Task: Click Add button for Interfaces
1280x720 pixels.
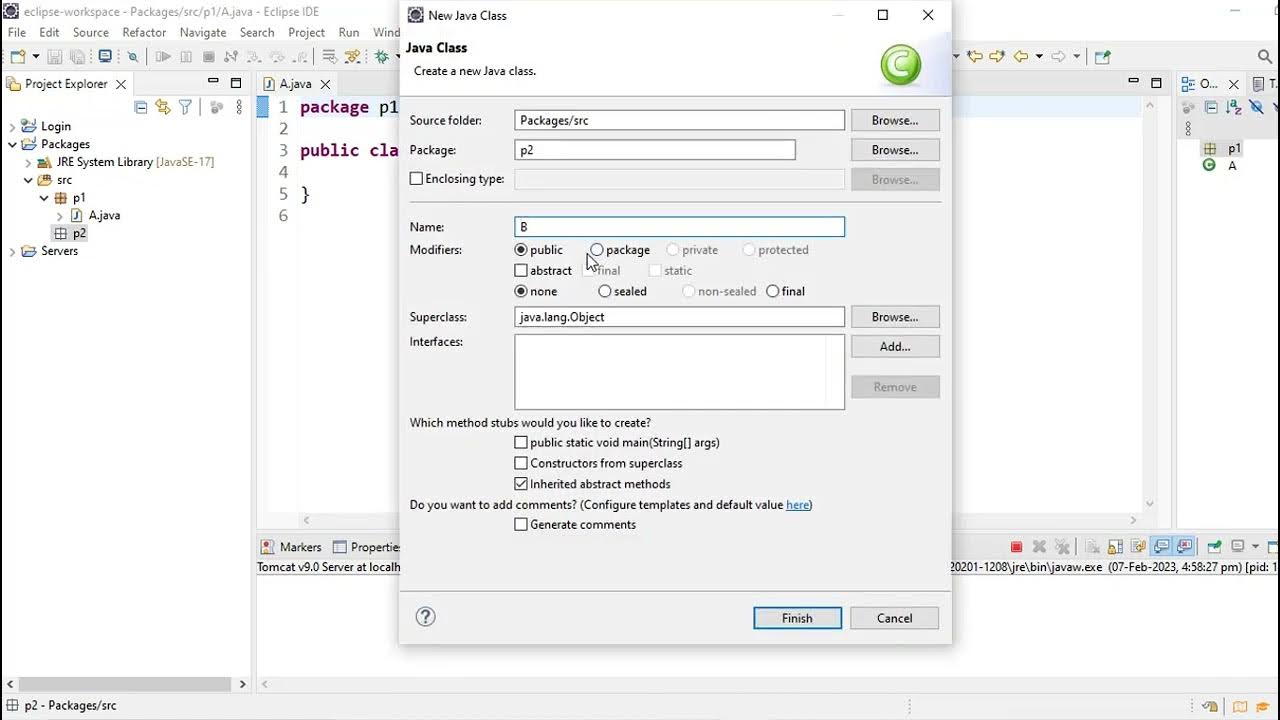Action: 895,347
